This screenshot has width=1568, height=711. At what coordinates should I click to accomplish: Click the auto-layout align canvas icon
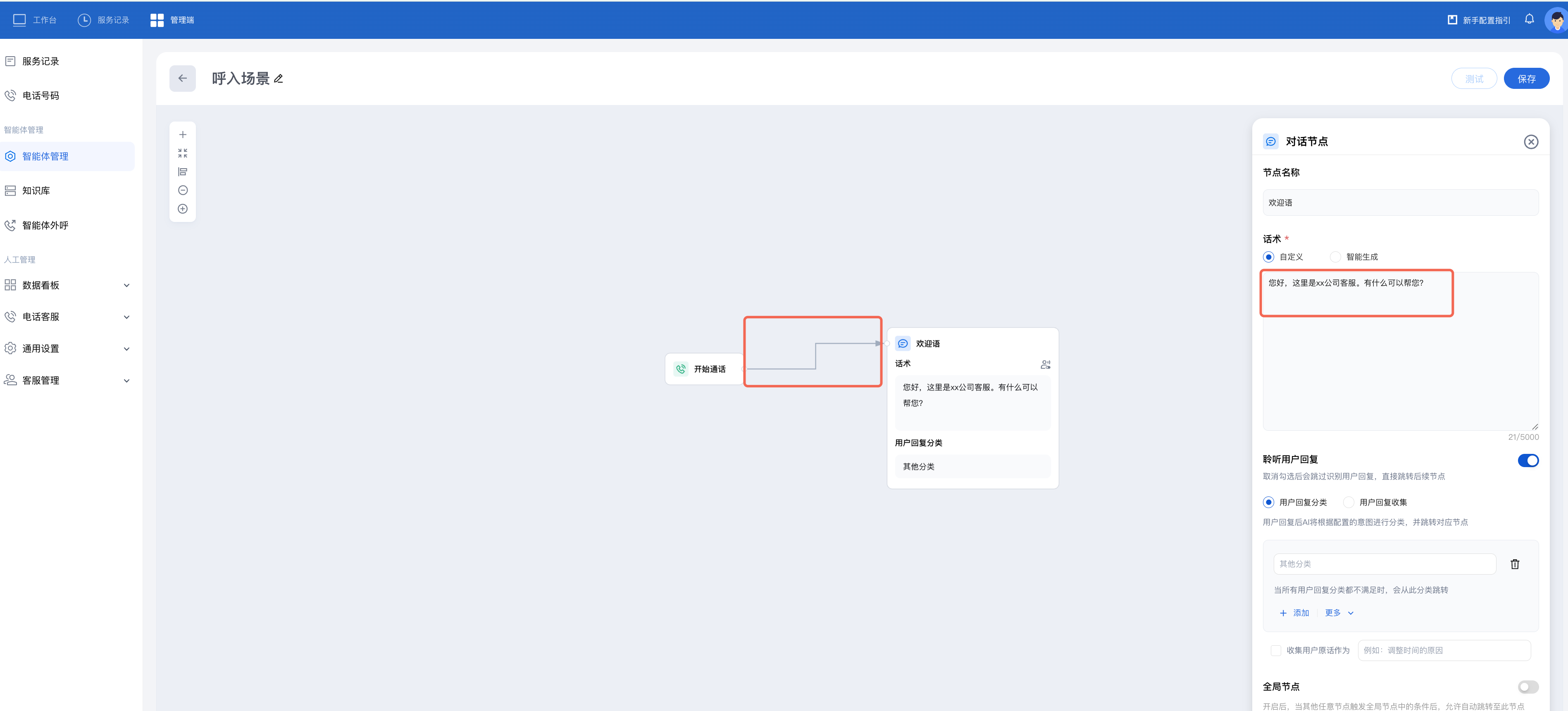[x=182, y=172]
